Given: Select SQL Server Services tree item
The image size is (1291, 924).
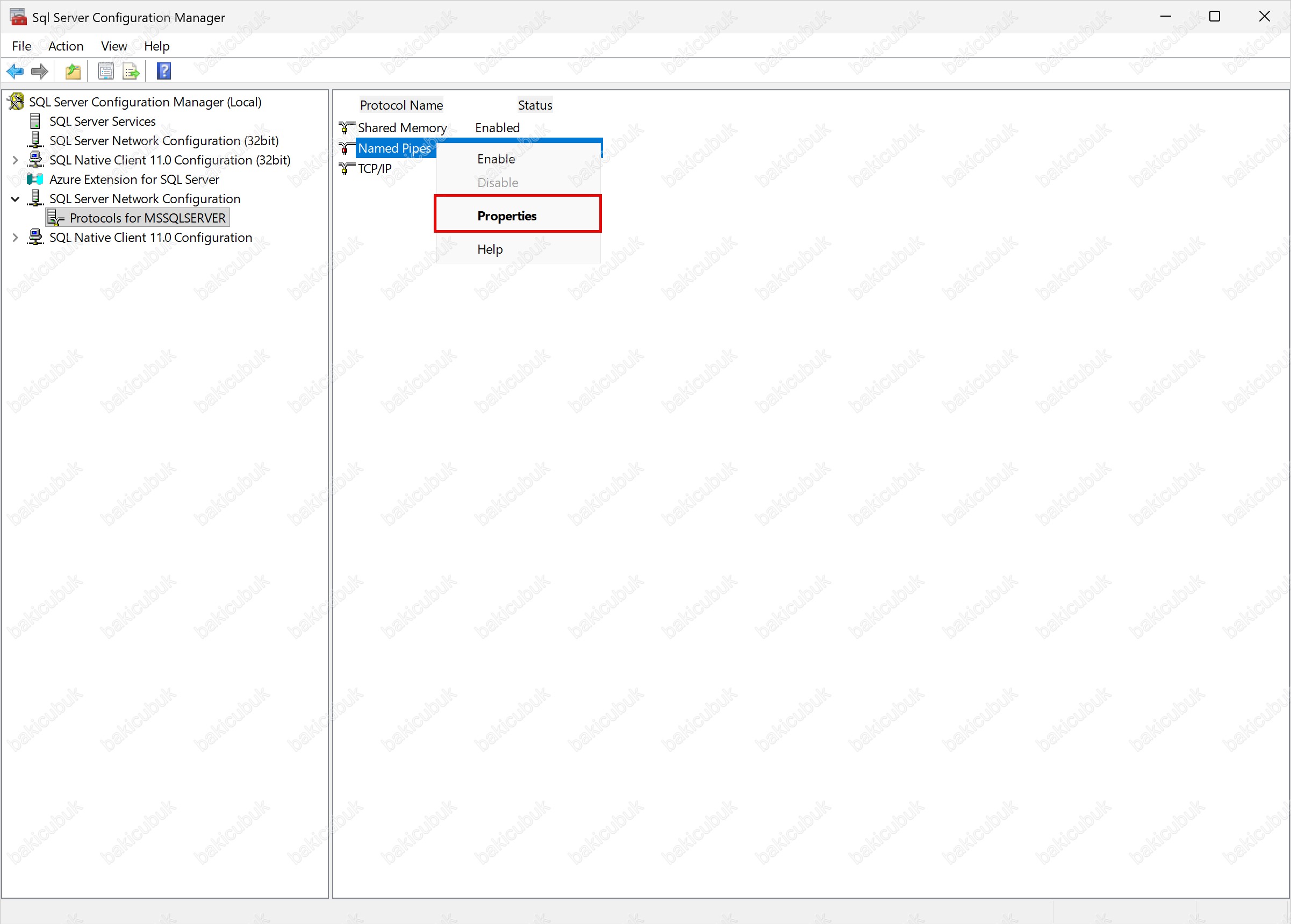Looking at the screenshot, I should tap(103, 121).
